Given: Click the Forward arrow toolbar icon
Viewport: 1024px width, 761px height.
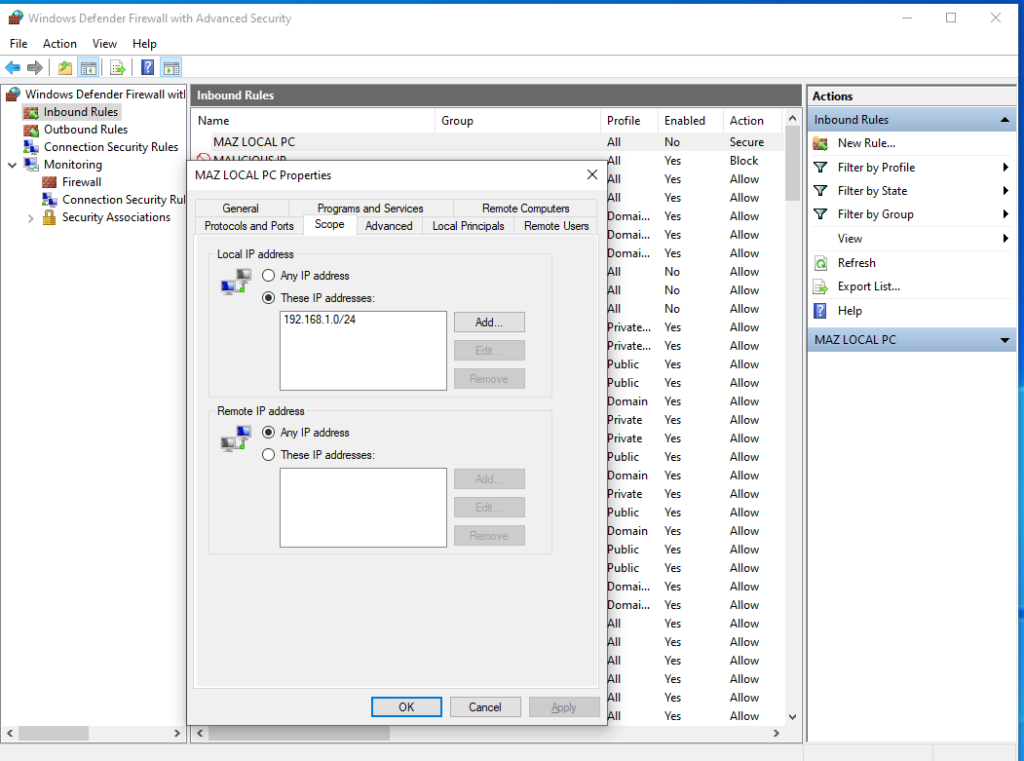Looking at the screenshot, I should (x=35, y=67).
